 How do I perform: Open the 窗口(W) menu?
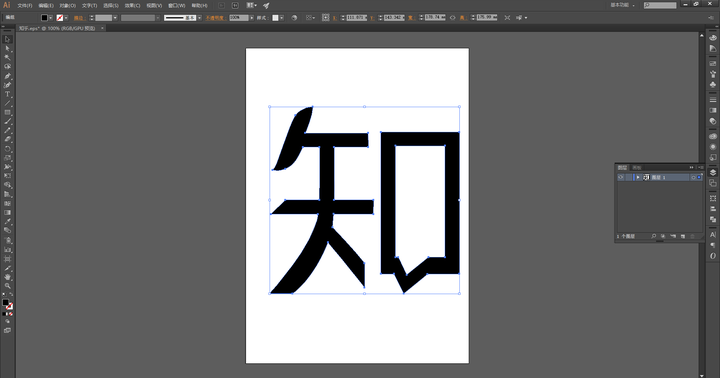[176, 6]
